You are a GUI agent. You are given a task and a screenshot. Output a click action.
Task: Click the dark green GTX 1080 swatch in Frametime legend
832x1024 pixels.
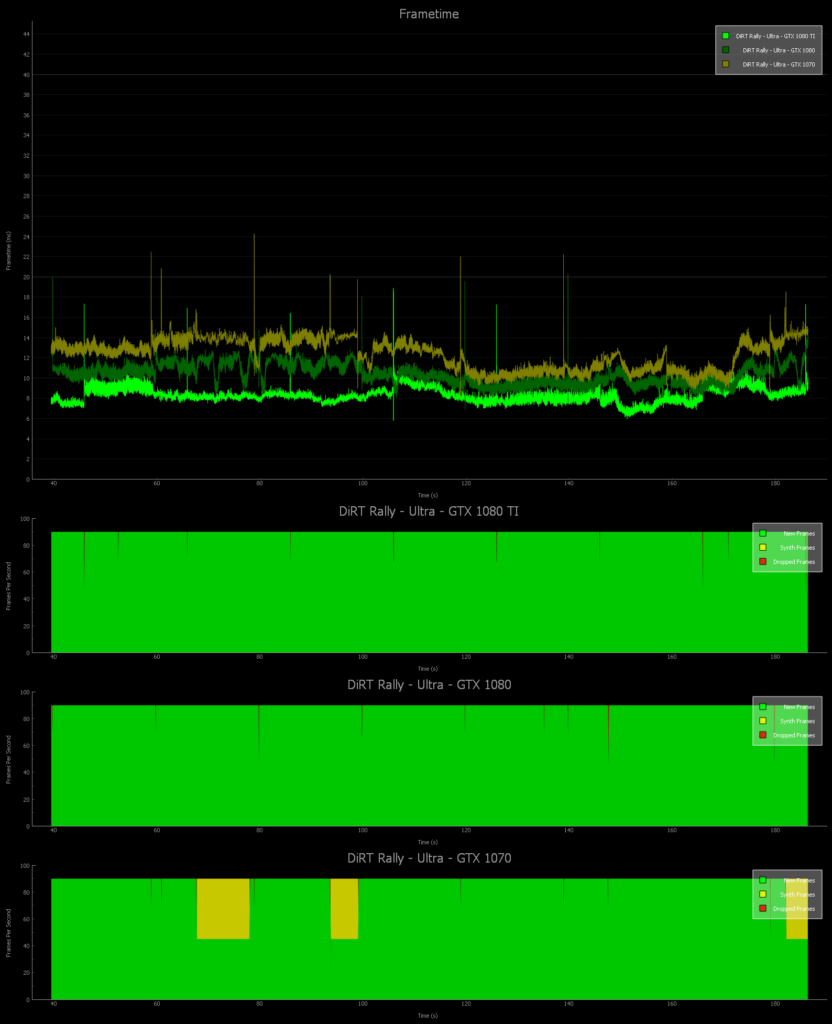pyautogui.click(x=726, y=50)
